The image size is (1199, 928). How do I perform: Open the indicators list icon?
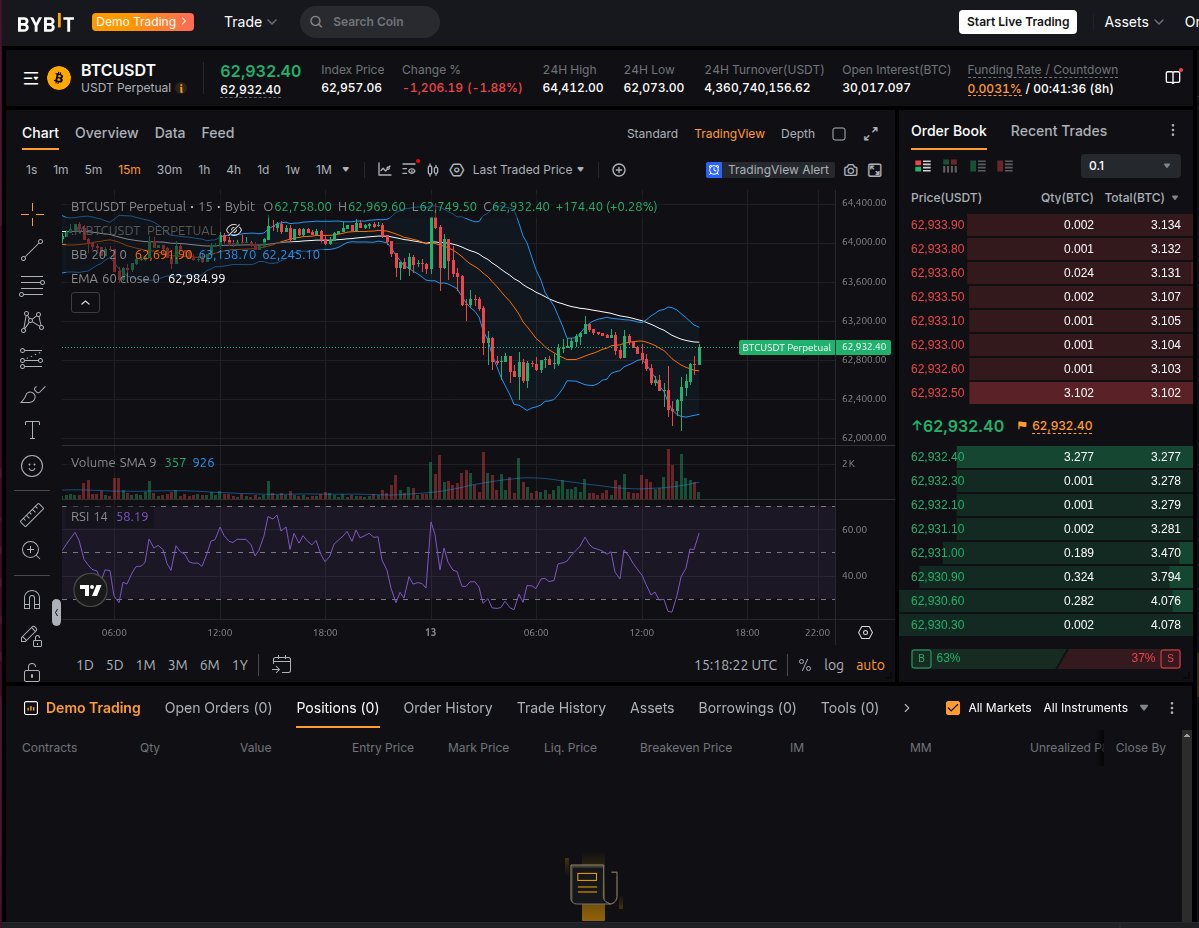point(410,168)
